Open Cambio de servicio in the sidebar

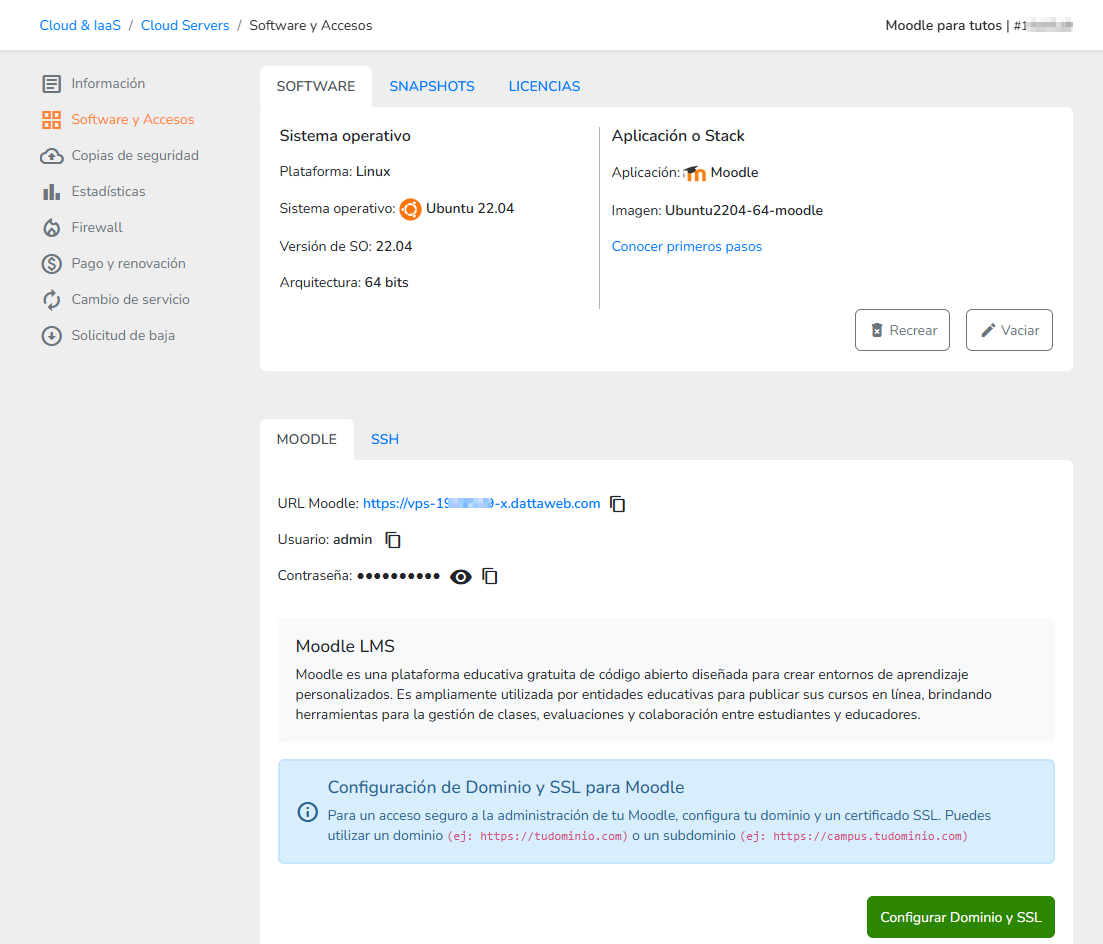[x=131, y=300]
